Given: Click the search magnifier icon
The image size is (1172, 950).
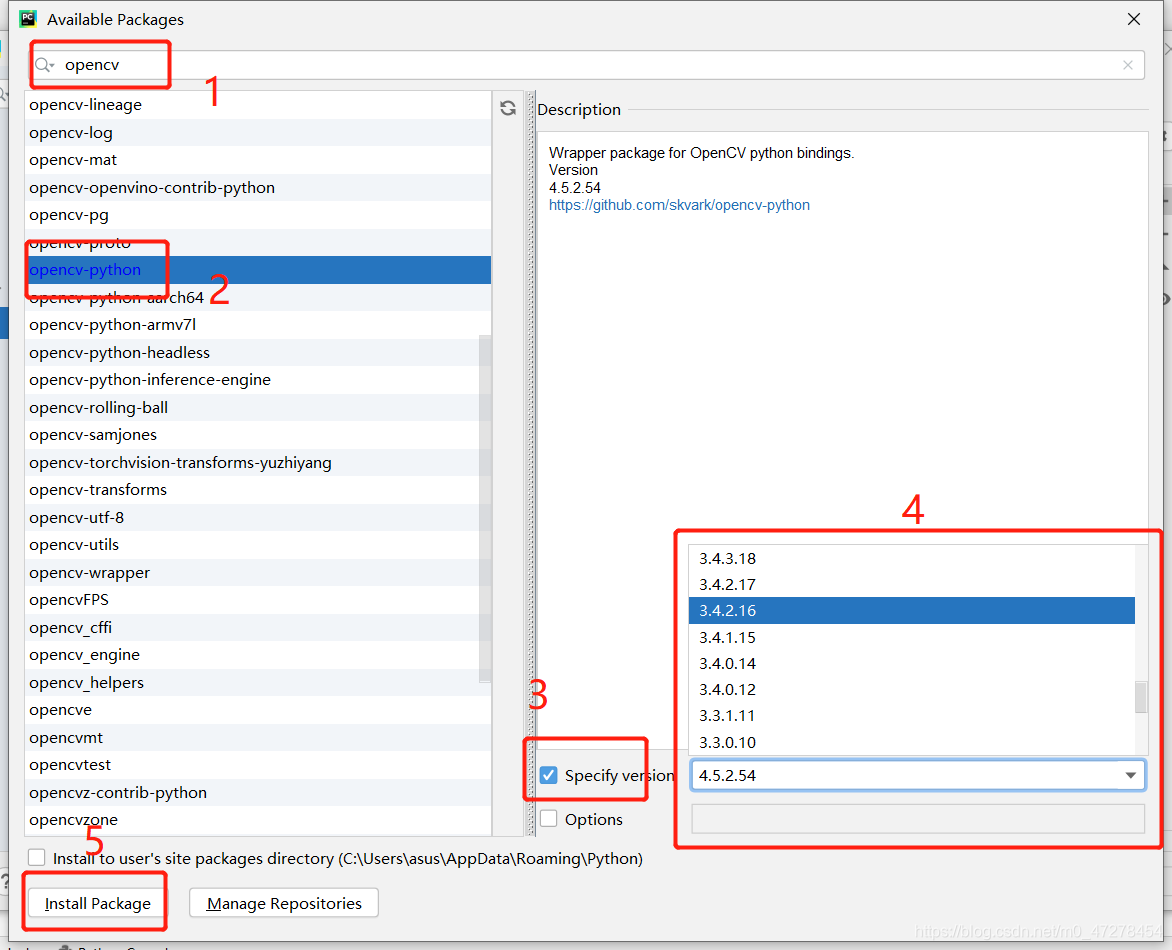Looking at the screenshot, I should pyautogui.click(x=43, y=65).
